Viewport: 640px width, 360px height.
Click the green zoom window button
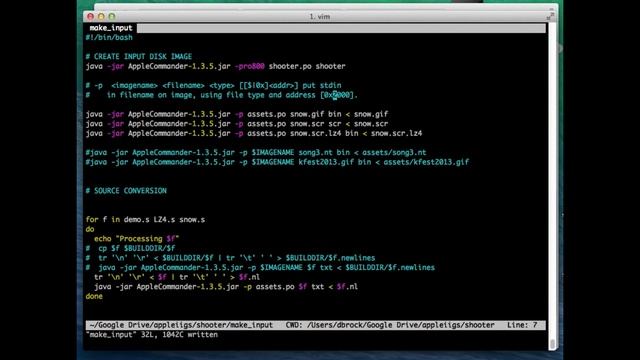[x=111, y=16]
